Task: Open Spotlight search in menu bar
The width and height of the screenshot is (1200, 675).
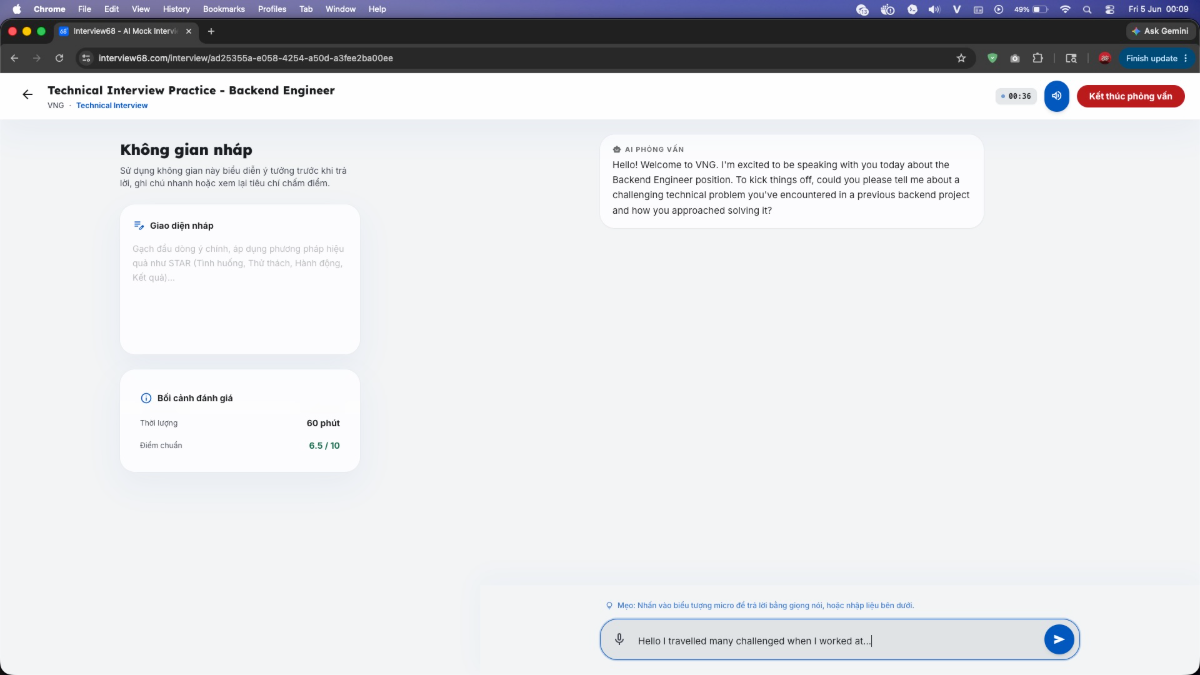Action: 1087,9
